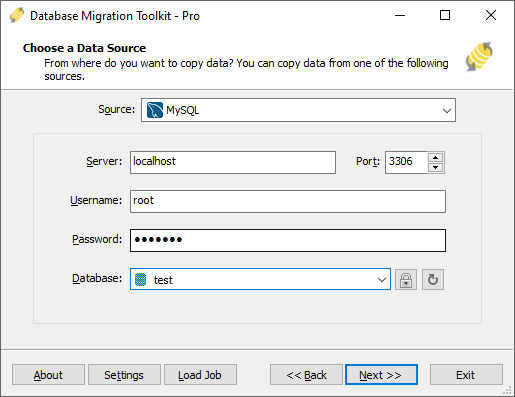Decrease the Port value with down arrow
This screenshot has width=515, height=397.
435,167
